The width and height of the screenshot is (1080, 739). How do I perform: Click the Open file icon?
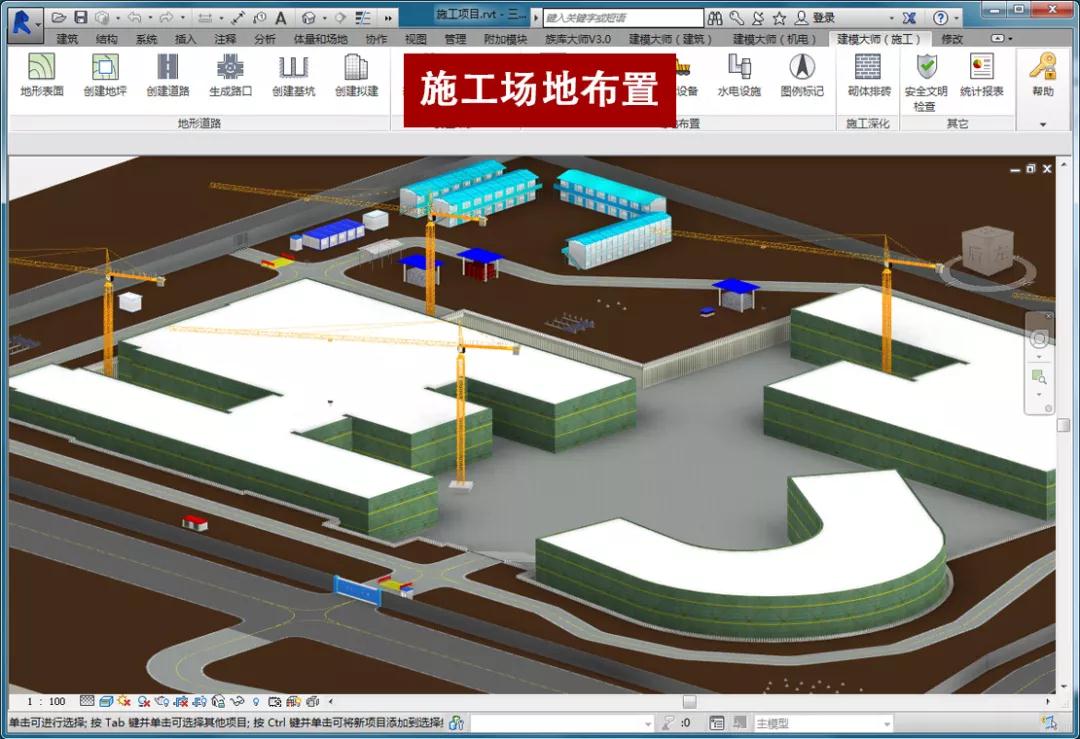point(59,18)
